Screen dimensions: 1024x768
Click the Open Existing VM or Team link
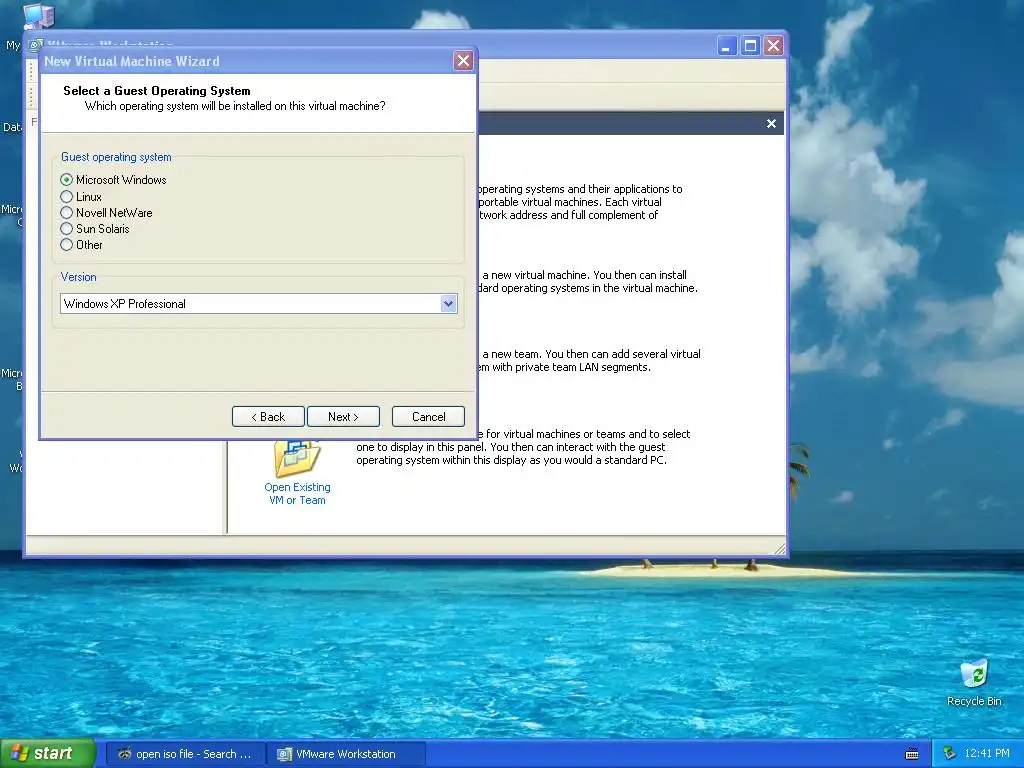pos(297,494)
